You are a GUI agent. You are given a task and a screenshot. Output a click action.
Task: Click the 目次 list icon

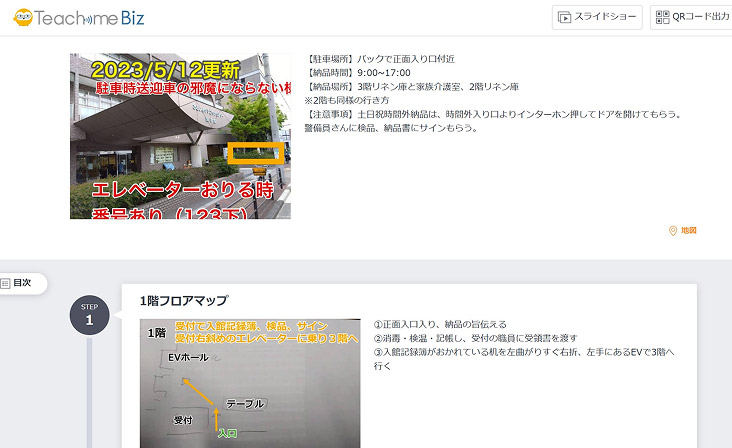click(x=6, y=283)
